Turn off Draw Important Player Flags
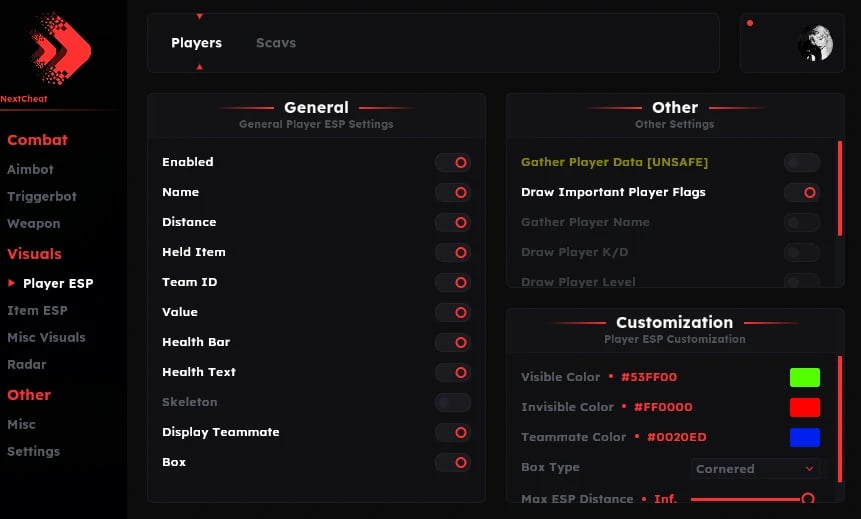 click(802, 192)
